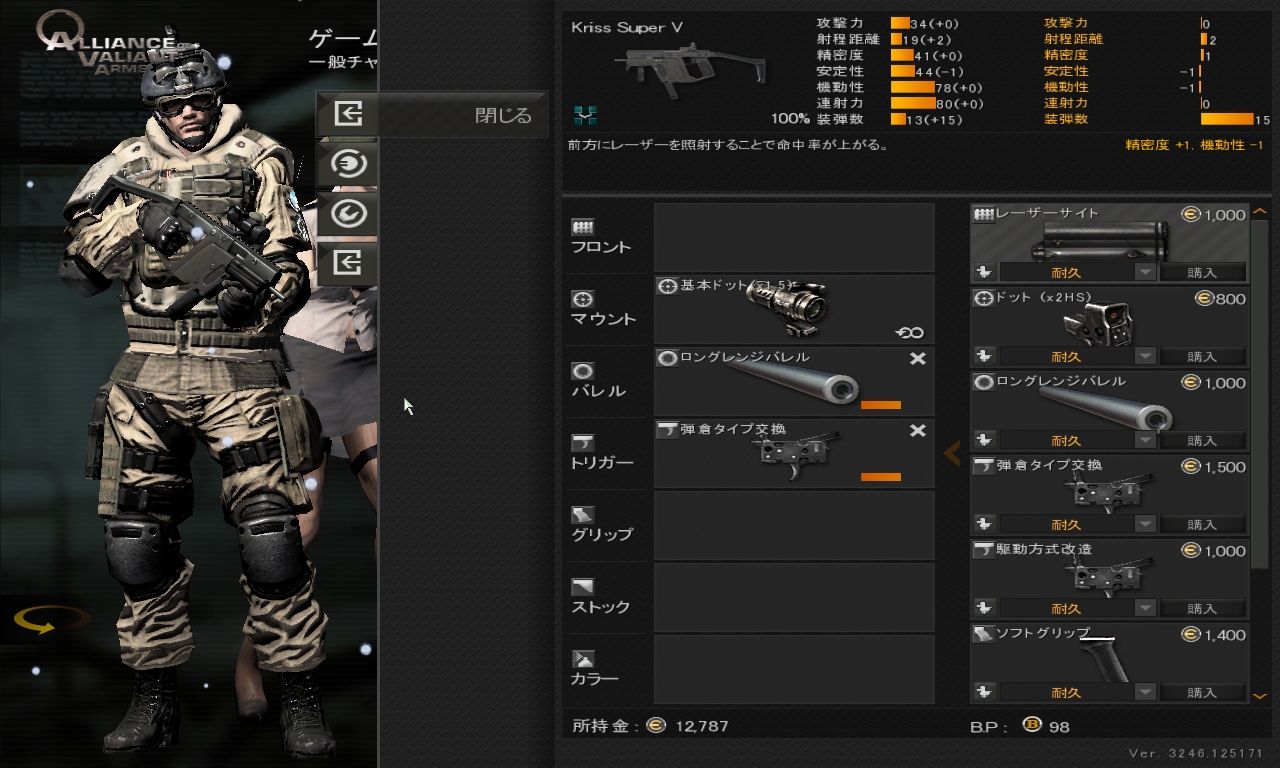1280x768 pixels.
Task: Click the second circular swap icon in sidebar
Action: click(347, 164)
